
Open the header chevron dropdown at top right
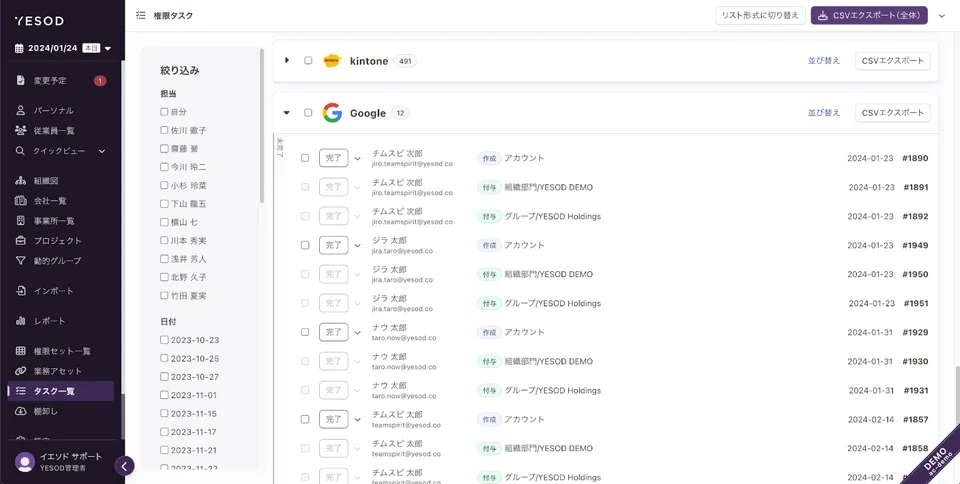click(x=942, y=16)
